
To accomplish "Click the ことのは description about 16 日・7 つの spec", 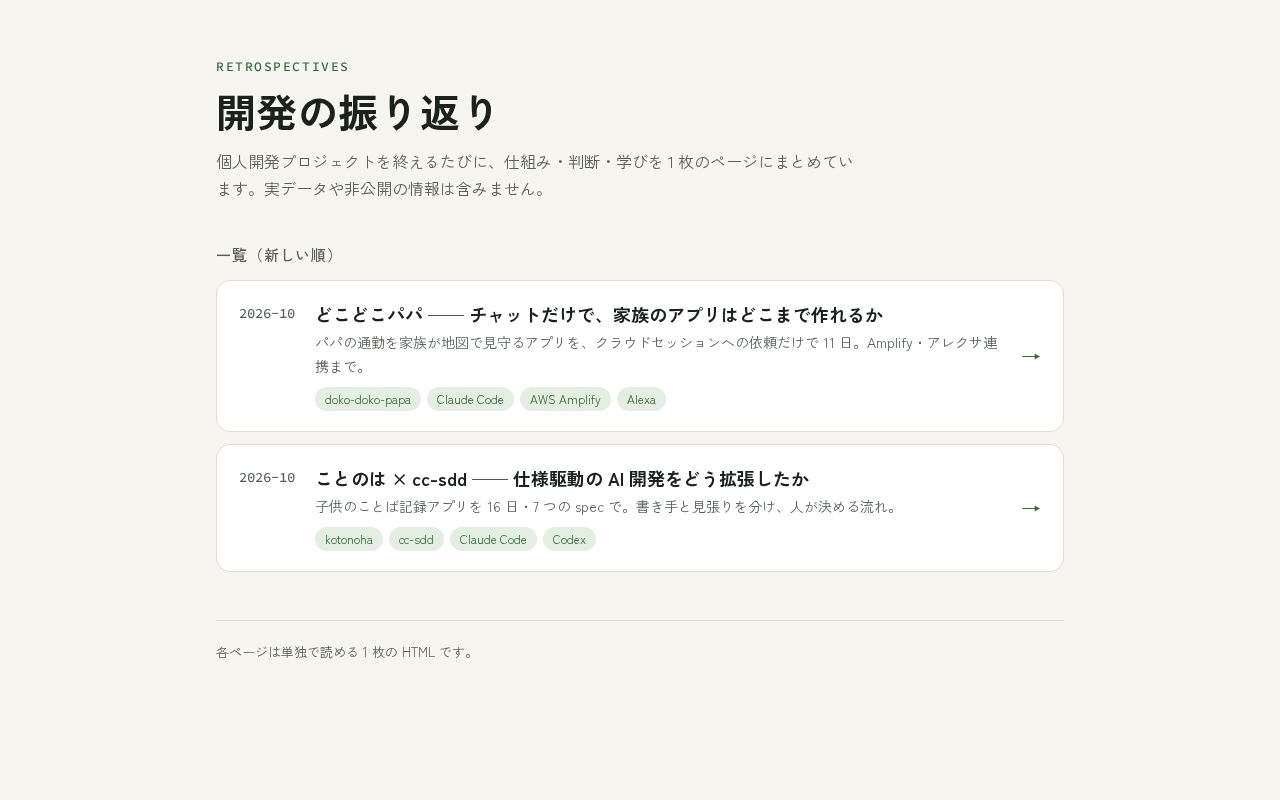I will click(x=608, y=507).
